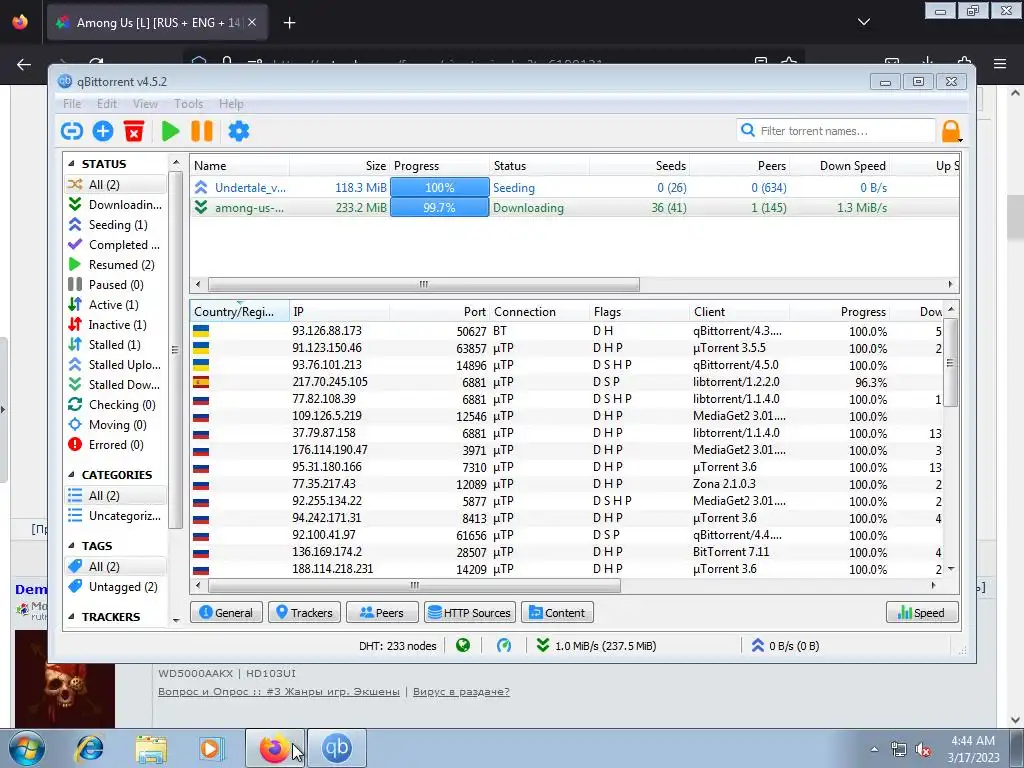Click the global upload speed indicator in status bar
Viewport: 1024px width, 768px height.
785,646
